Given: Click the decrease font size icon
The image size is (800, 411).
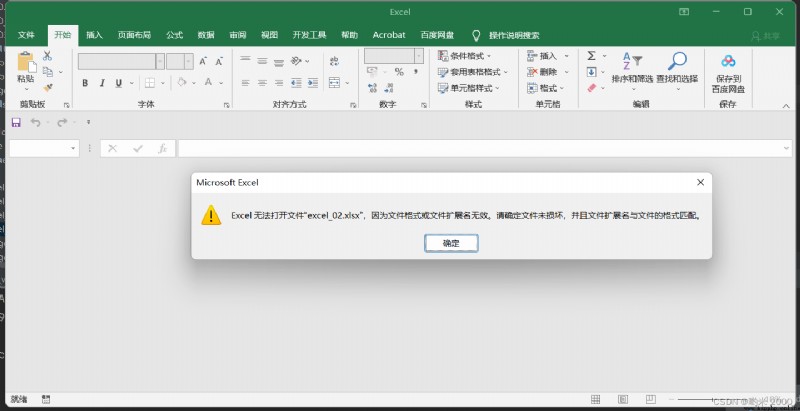Looking at the screenshot, I should 219,62.
